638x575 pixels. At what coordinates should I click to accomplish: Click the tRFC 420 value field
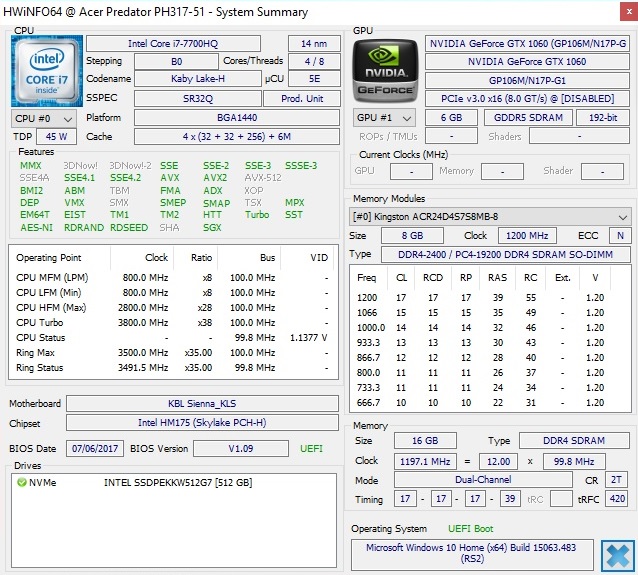pos(617,498)
